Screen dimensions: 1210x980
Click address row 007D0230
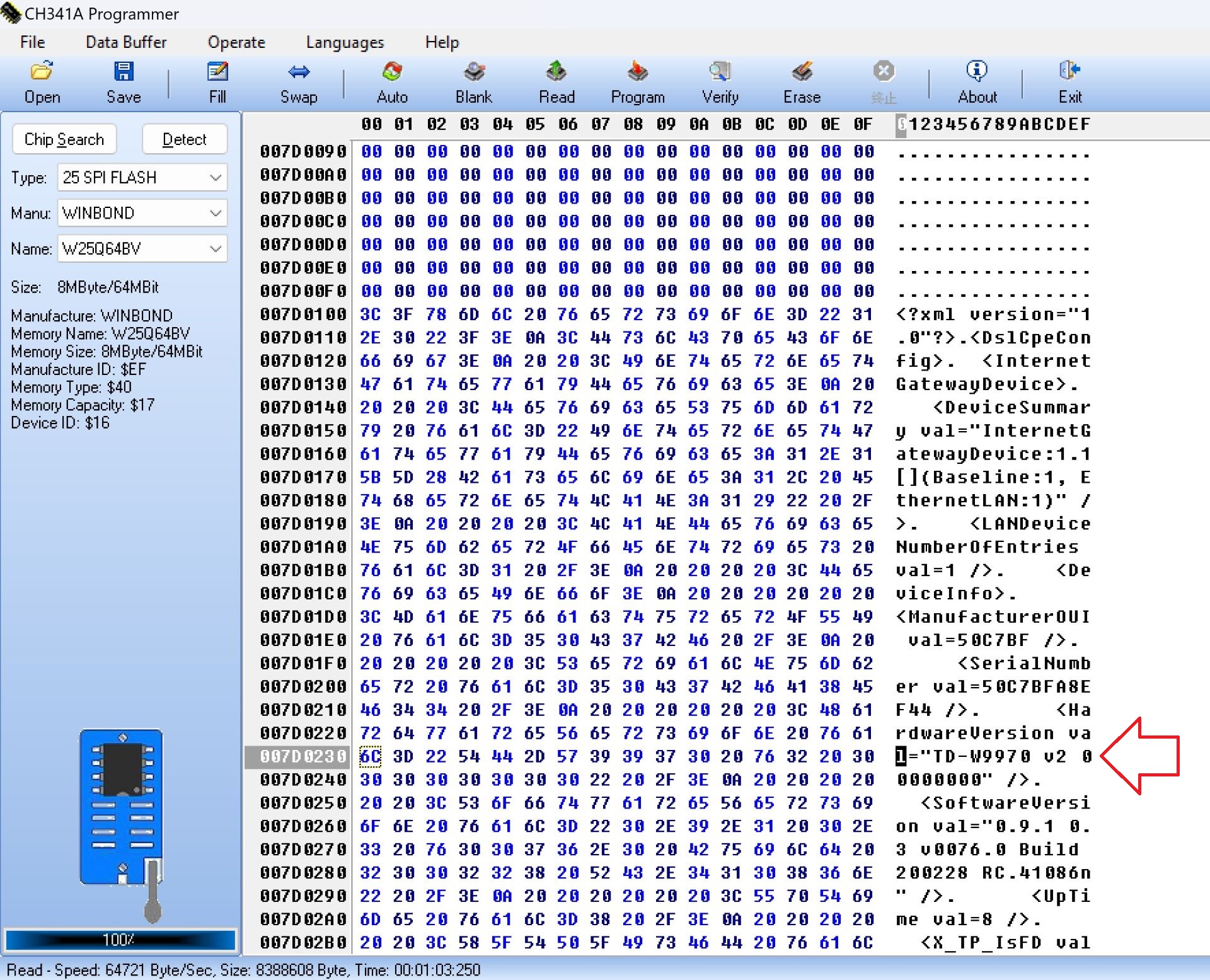click(x=303, y=756)
